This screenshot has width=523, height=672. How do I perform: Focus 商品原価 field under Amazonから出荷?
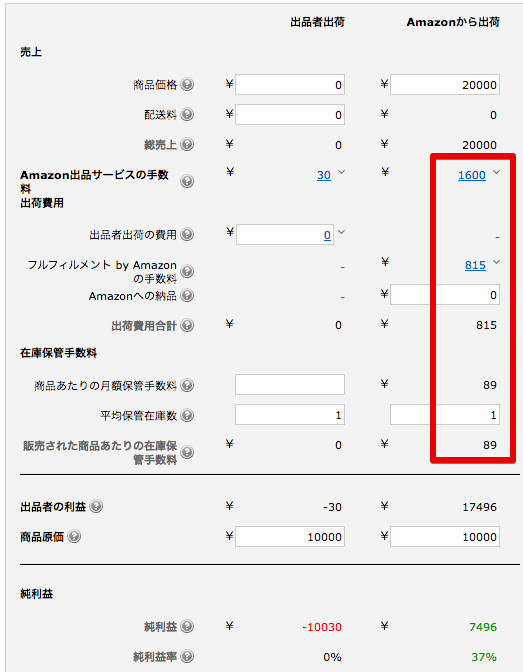click(445, 536)
